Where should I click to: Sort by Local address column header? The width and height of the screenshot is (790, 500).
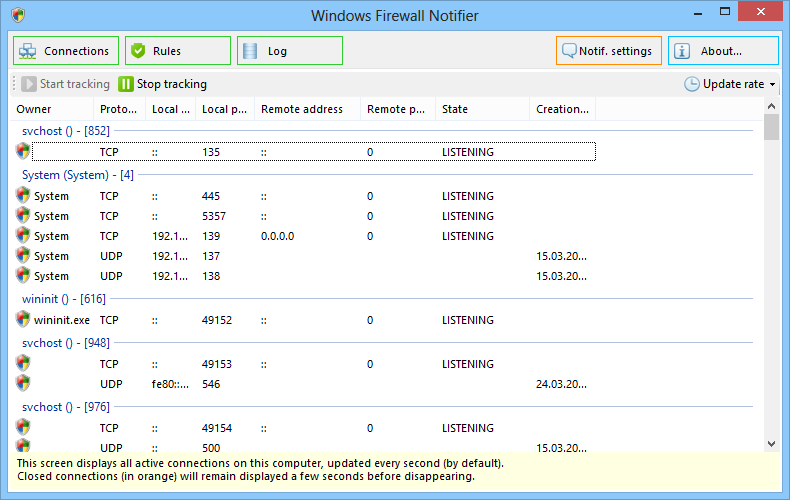[170, 109]
